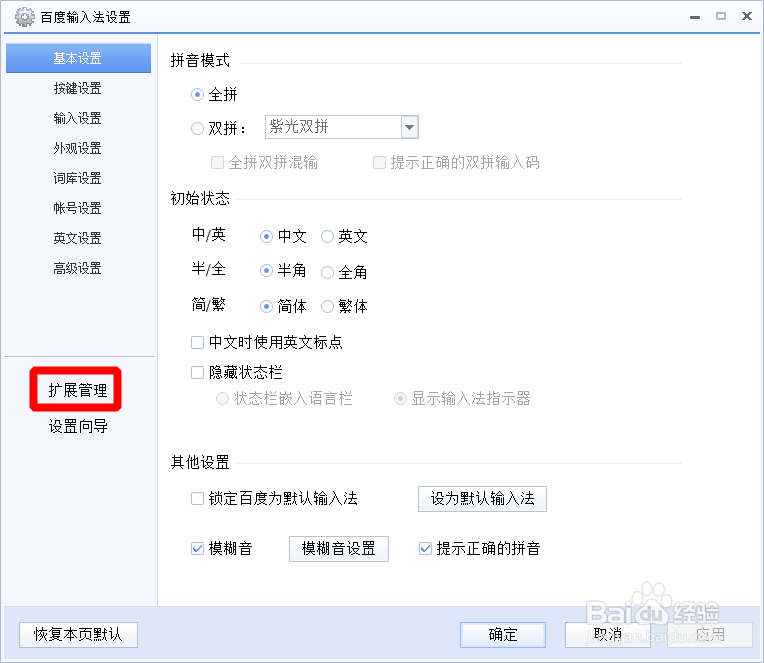Confirm with 确定 button
Screen dimensions: 764x663
tap(503, 635)
